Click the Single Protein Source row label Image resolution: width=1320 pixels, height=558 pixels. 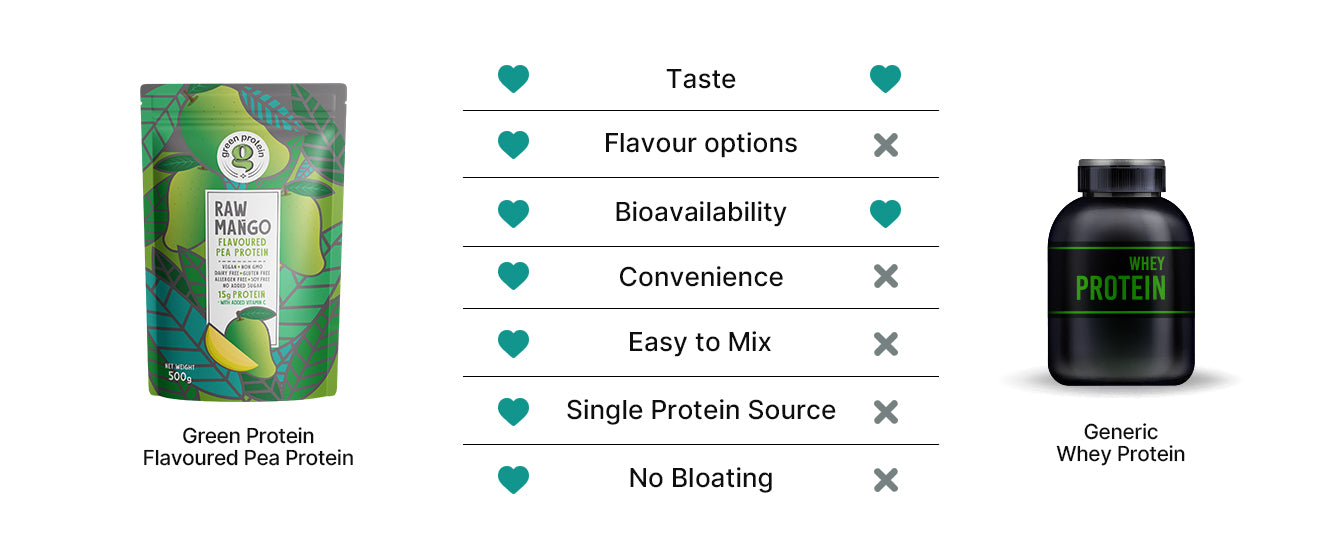(x=700, y=410)
